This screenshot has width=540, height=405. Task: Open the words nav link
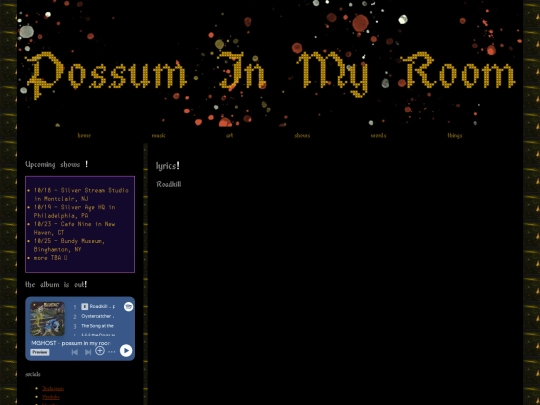point(378,135)
